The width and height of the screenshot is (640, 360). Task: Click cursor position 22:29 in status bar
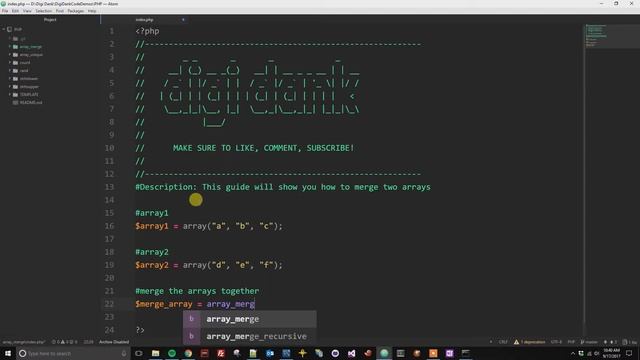tap(88, 342)
